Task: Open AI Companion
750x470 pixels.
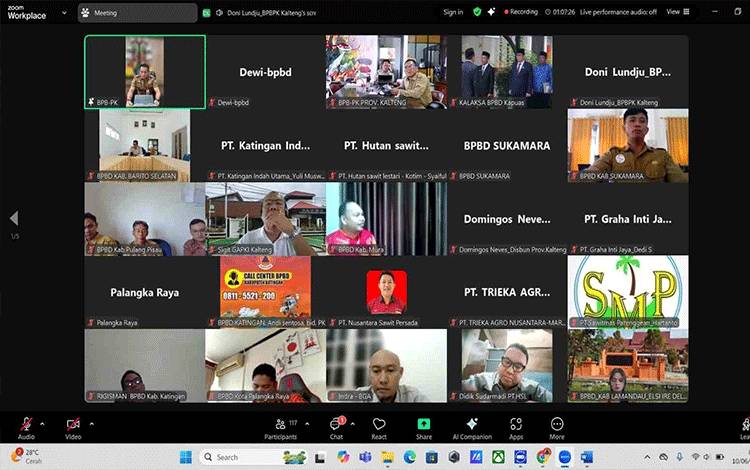Action: (x=472, y=428)
